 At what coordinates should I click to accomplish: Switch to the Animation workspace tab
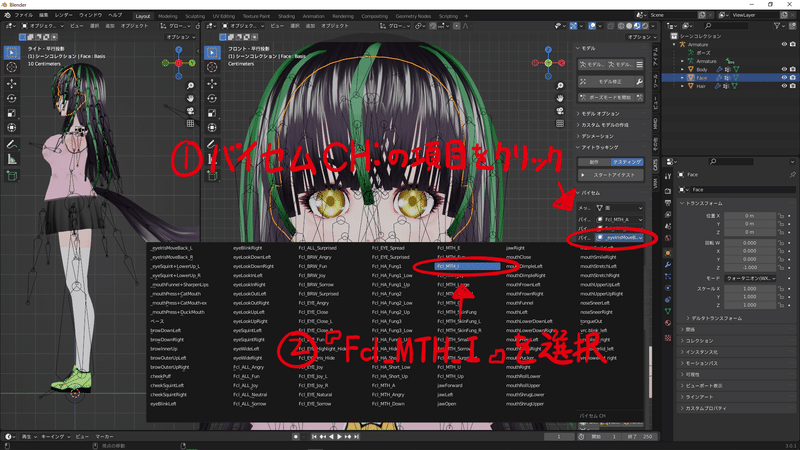click(x=313, y=16)
